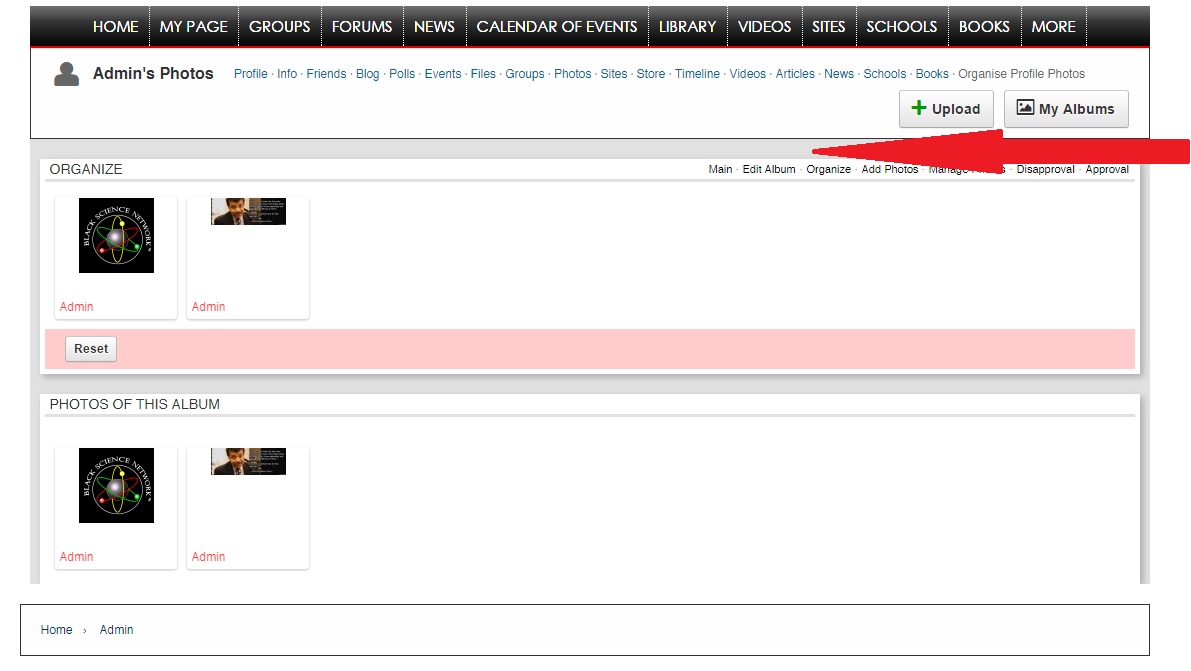Open the Store link
Screen dimensions: 1191x671
pyautogui.click(x=651, y=74)
